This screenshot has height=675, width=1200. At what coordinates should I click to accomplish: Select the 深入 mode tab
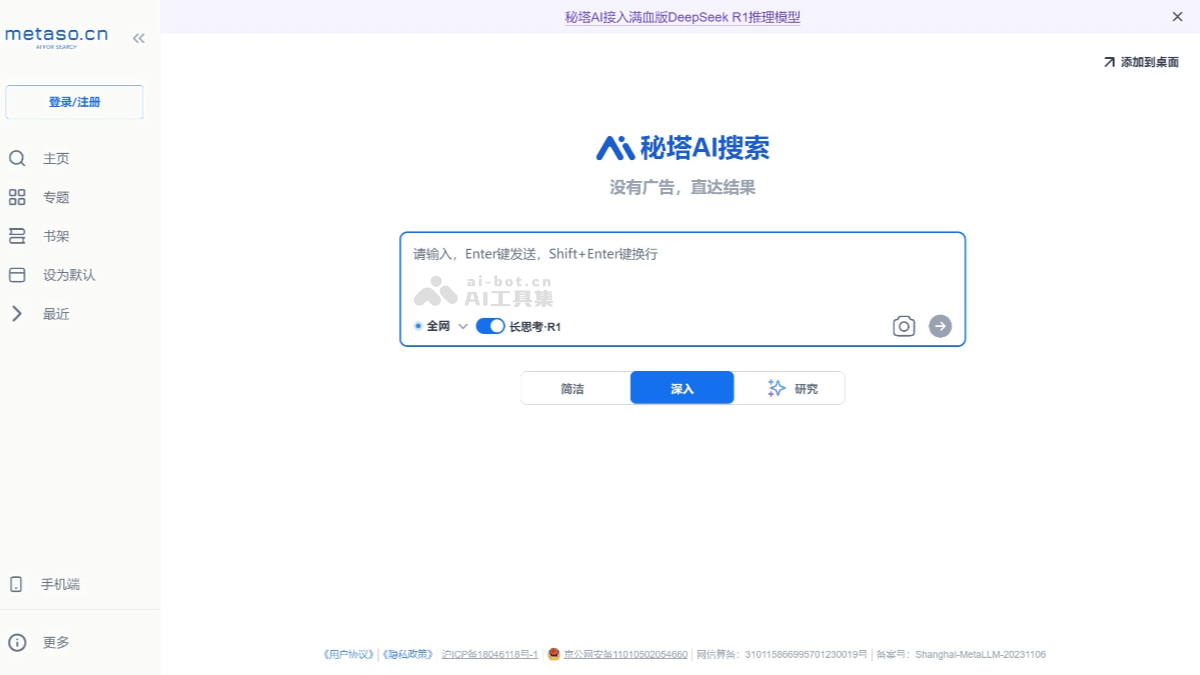click(x=681, y=388)
